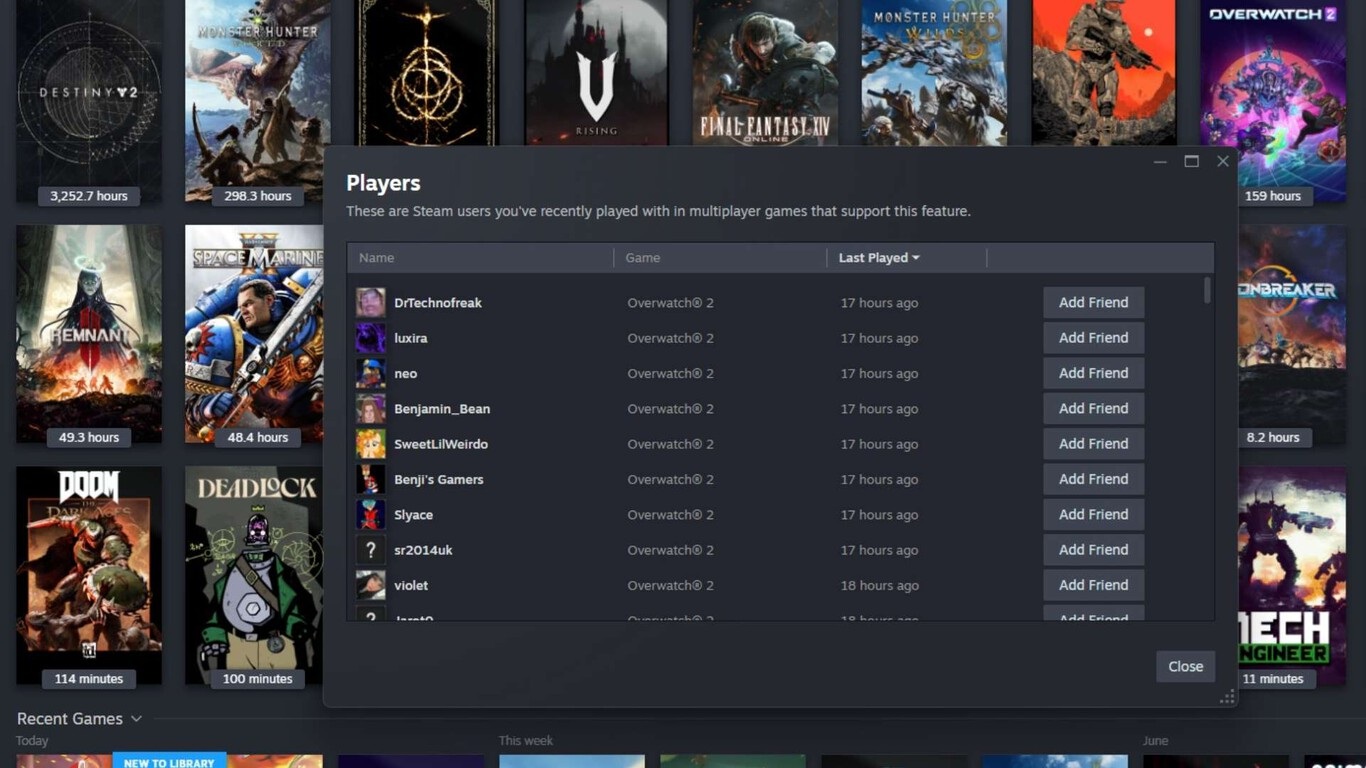Select DrTechnofreak player name
This screenshot has height=768, width=1366.
pyautogui.click(x=438, y=303)
